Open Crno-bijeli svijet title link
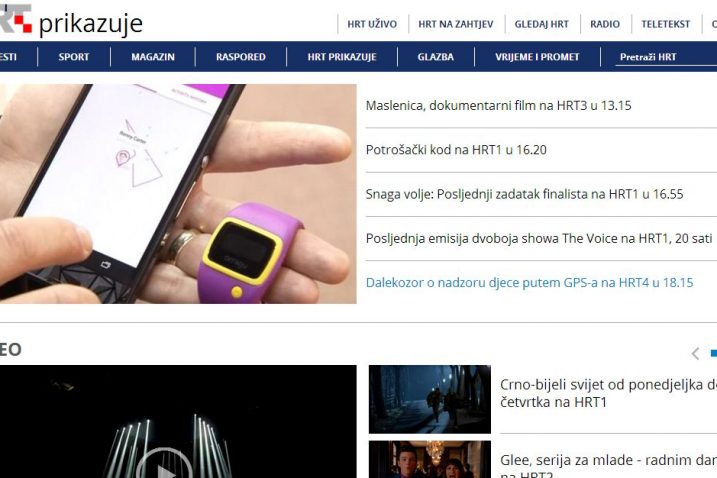717x478 pixels. click(608, 393)
